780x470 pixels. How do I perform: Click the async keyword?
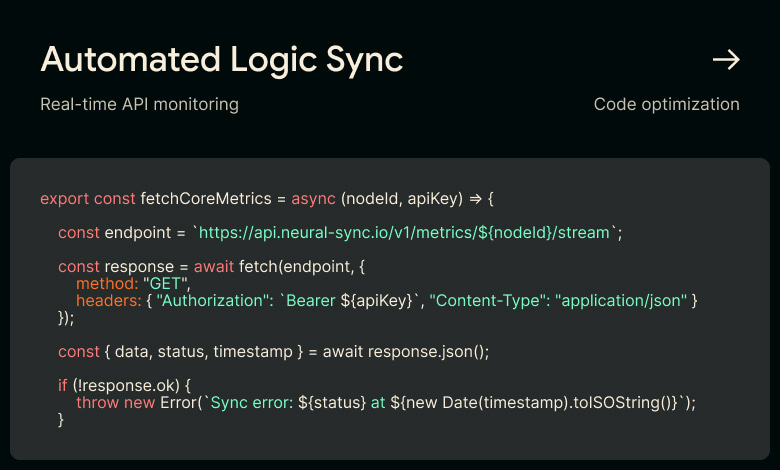coord(313,199)
